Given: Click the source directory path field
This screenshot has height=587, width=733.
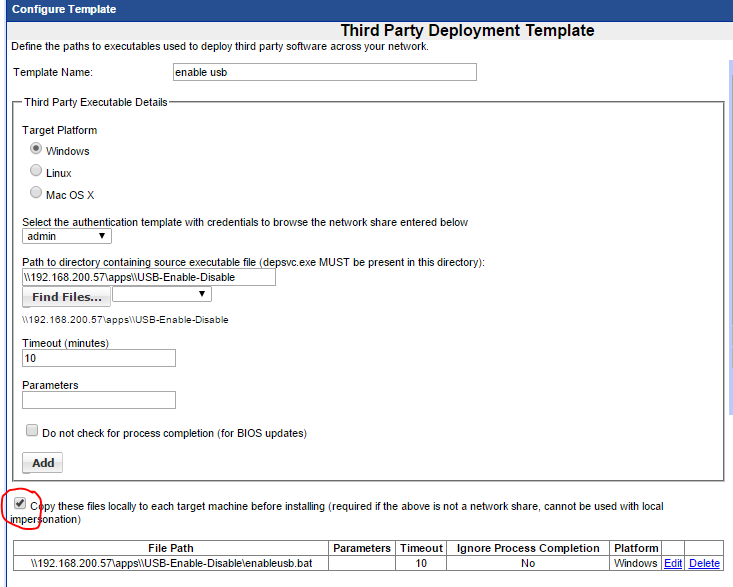Looking at the screenshot, I should 149,277.
